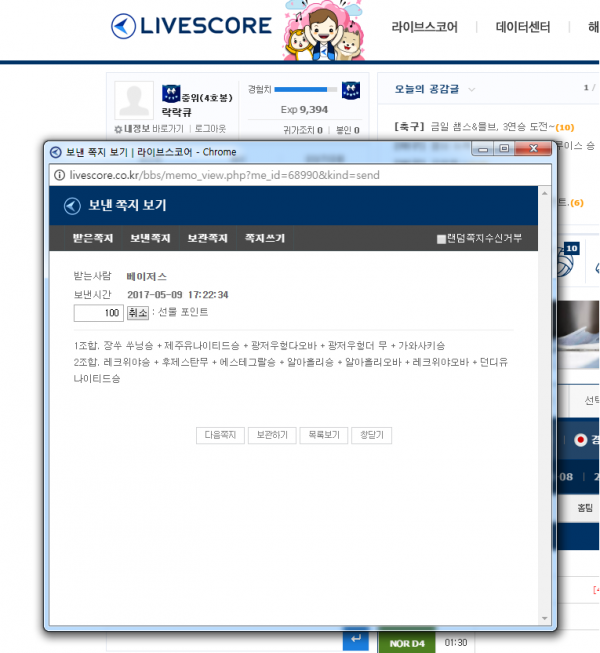Click the LIVESCORE logo in header
The image size is (600, 653).
pos(191,26)
